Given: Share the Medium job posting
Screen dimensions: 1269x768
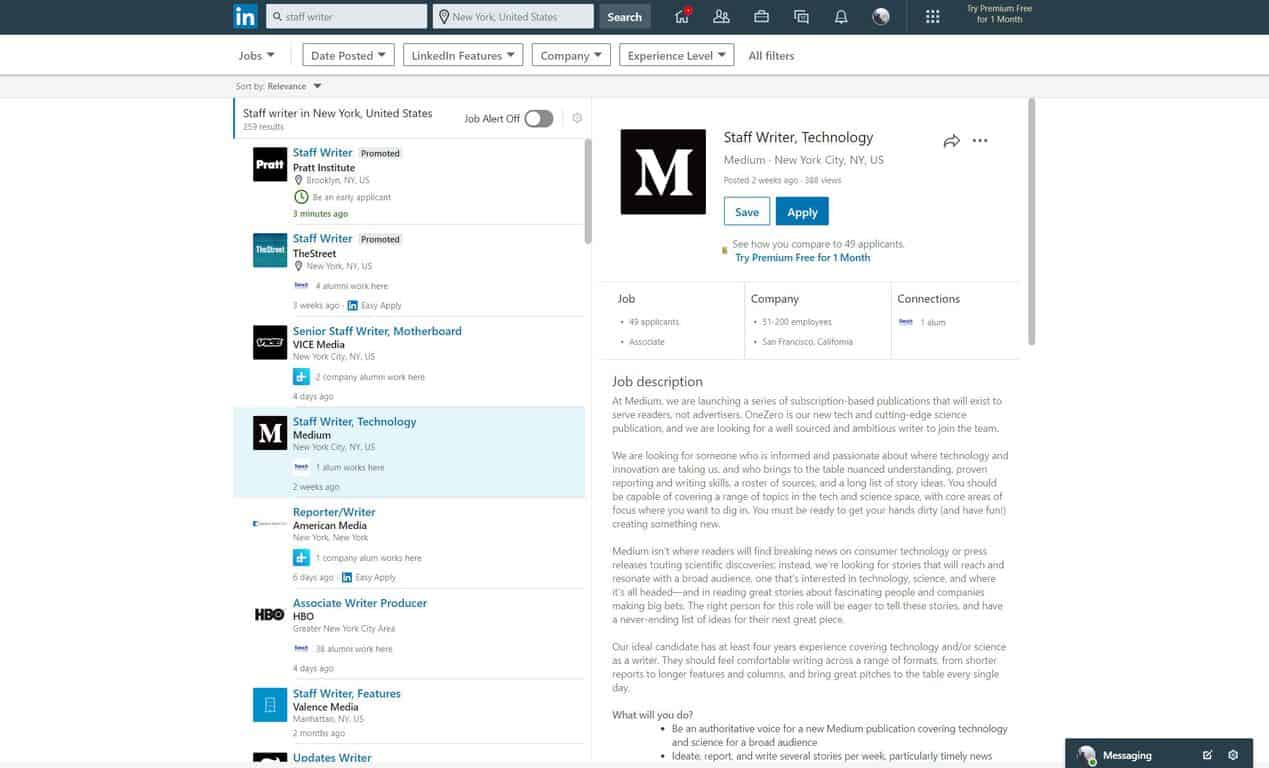Looking at the screenshot, I should click(951, 141).
